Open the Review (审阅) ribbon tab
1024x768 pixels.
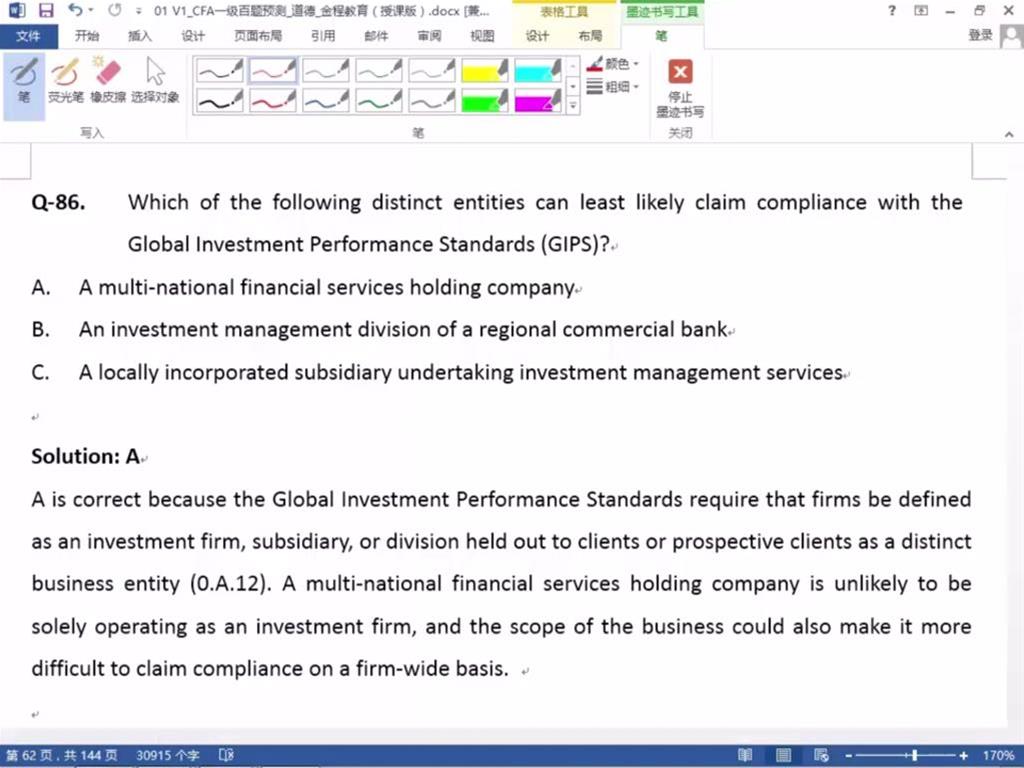pyautogui.click(x=429, y=36)
